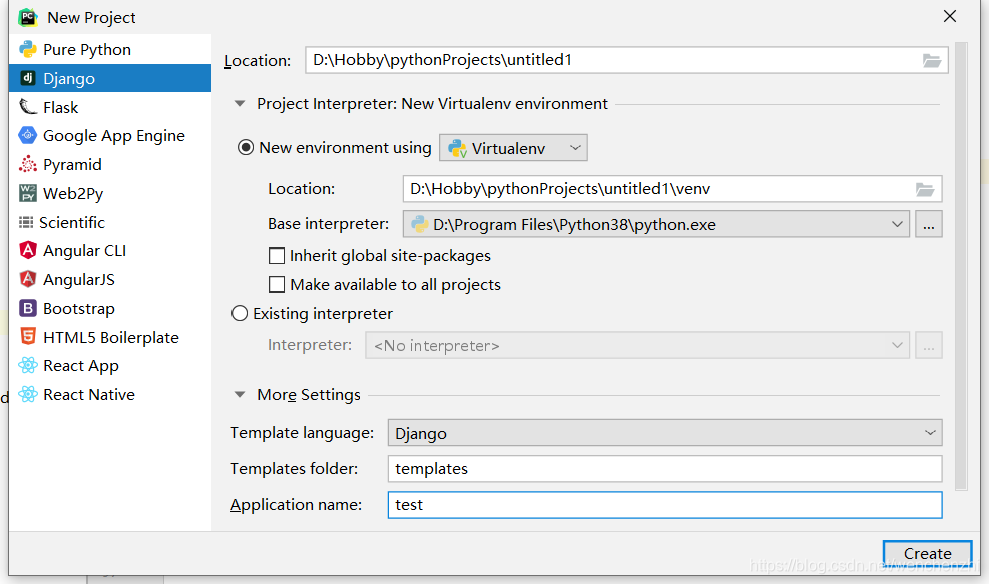The width and height of the screenshot is (989, 584).
Task: Click the base interpreter ellipsis browse button
Action: 928,224
